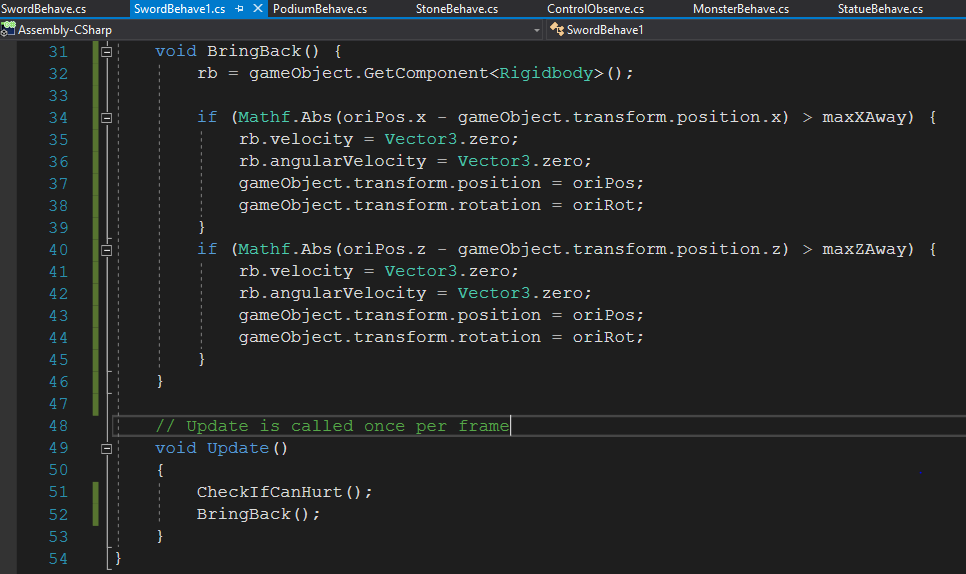Collapse the if block at line 34

(x=107, y=118)
